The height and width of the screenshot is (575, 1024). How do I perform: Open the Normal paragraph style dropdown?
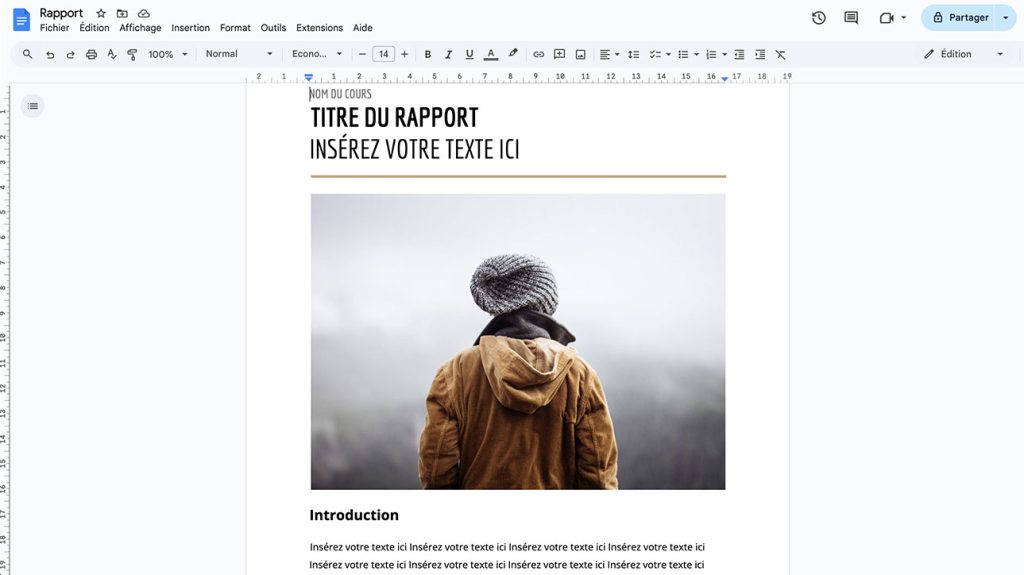click(x=239, y=54)
